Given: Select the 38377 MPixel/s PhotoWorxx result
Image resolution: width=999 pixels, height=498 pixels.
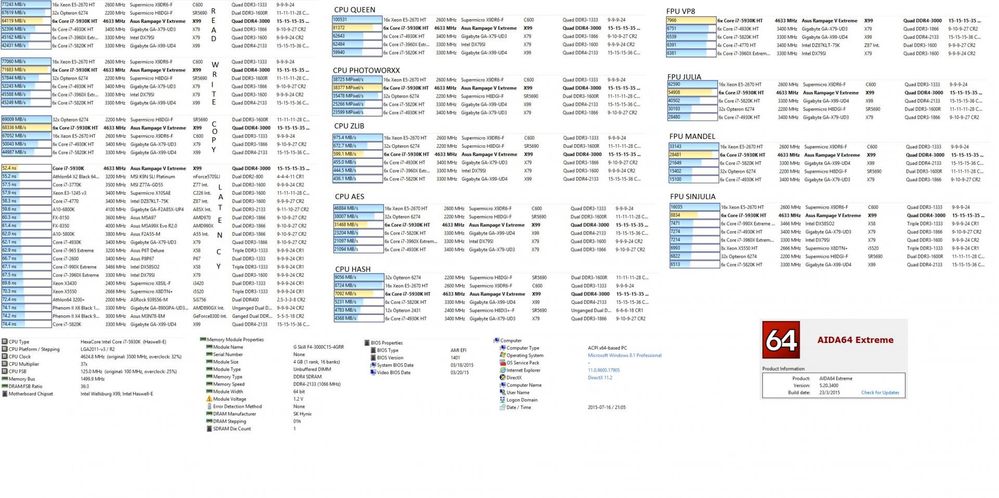Looking at the screenshot, I should tap(357, 88).
